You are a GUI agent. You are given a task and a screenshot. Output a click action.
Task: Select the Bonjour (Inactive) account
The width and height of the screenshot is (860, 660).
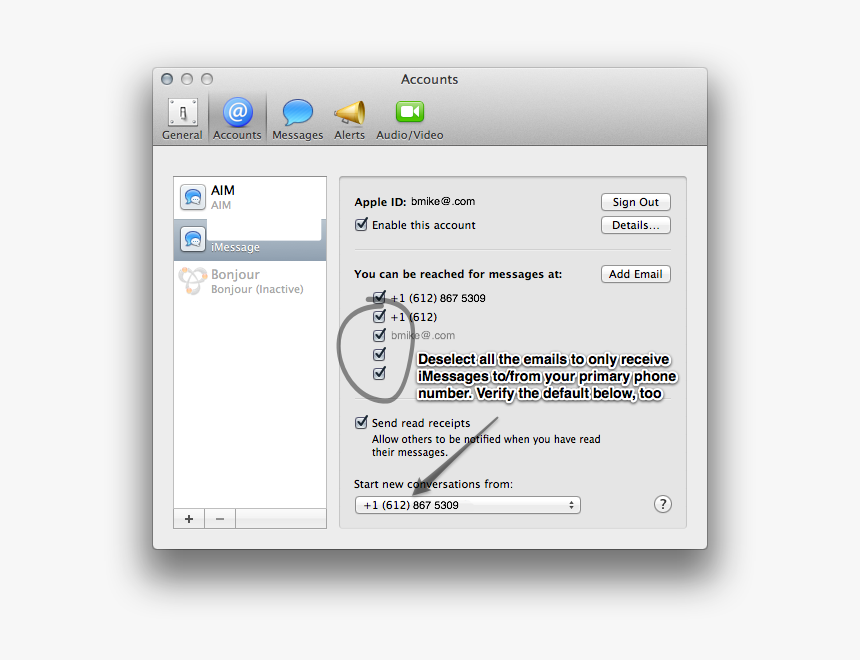point(250,281)
